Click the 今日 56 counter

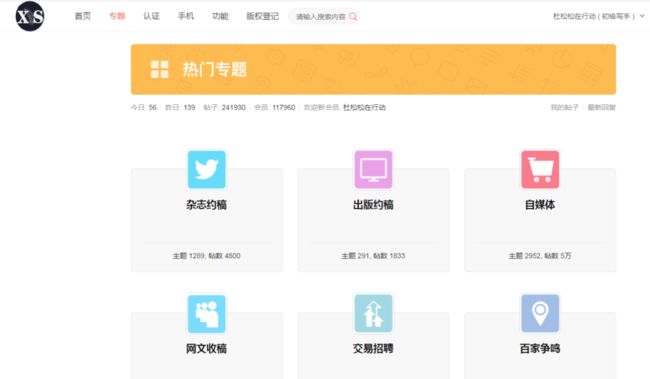144,107
